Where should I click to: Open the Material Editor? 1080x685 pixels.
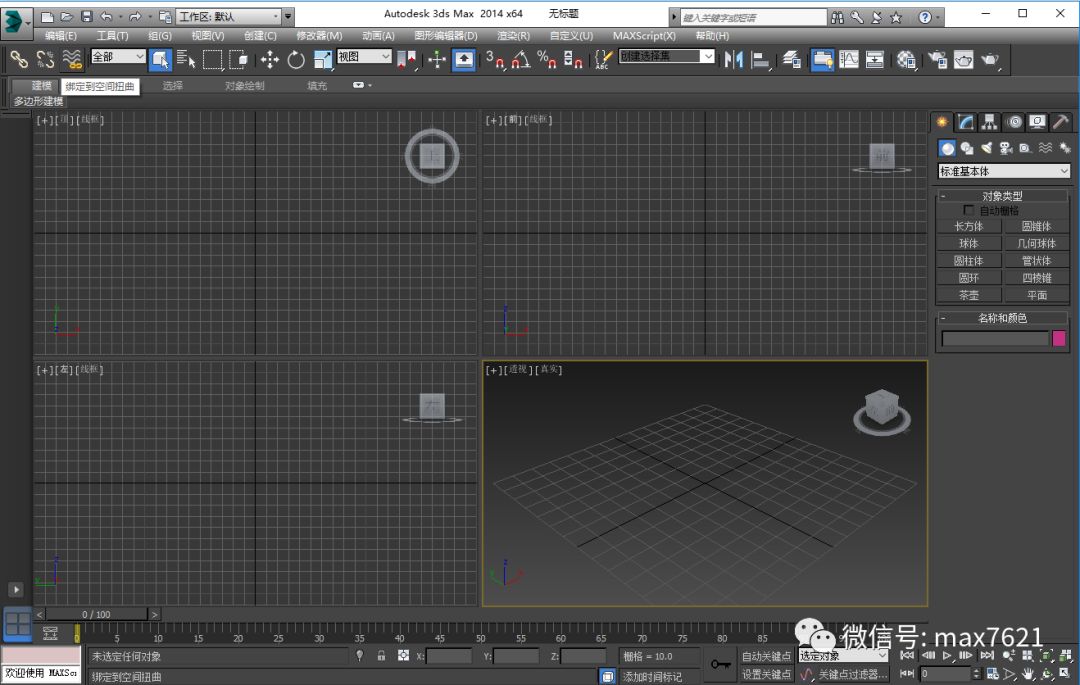(906, 60)
